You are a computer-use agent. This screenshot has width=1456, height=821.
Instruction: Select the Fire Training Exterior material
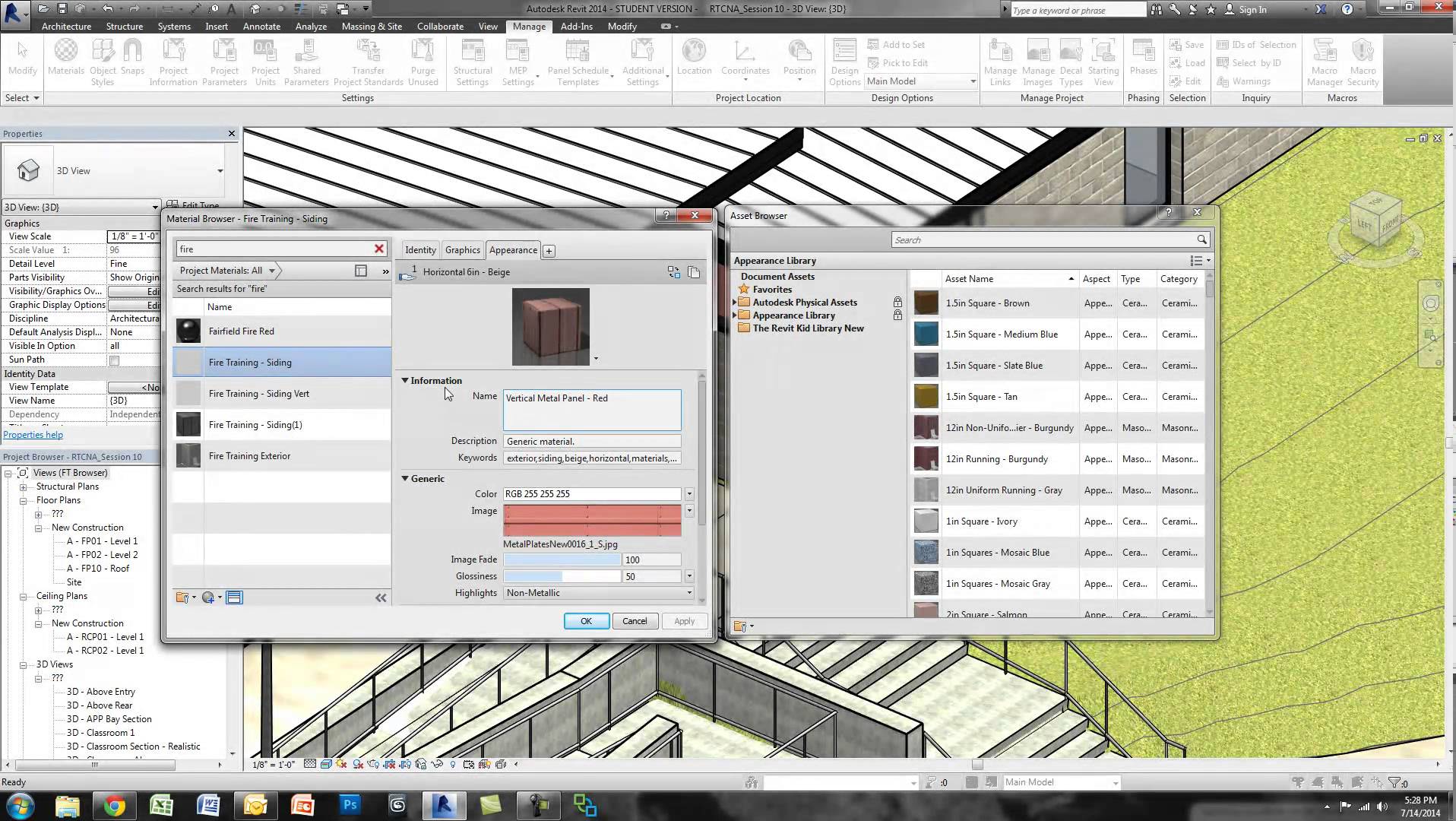tap(282, 456)
